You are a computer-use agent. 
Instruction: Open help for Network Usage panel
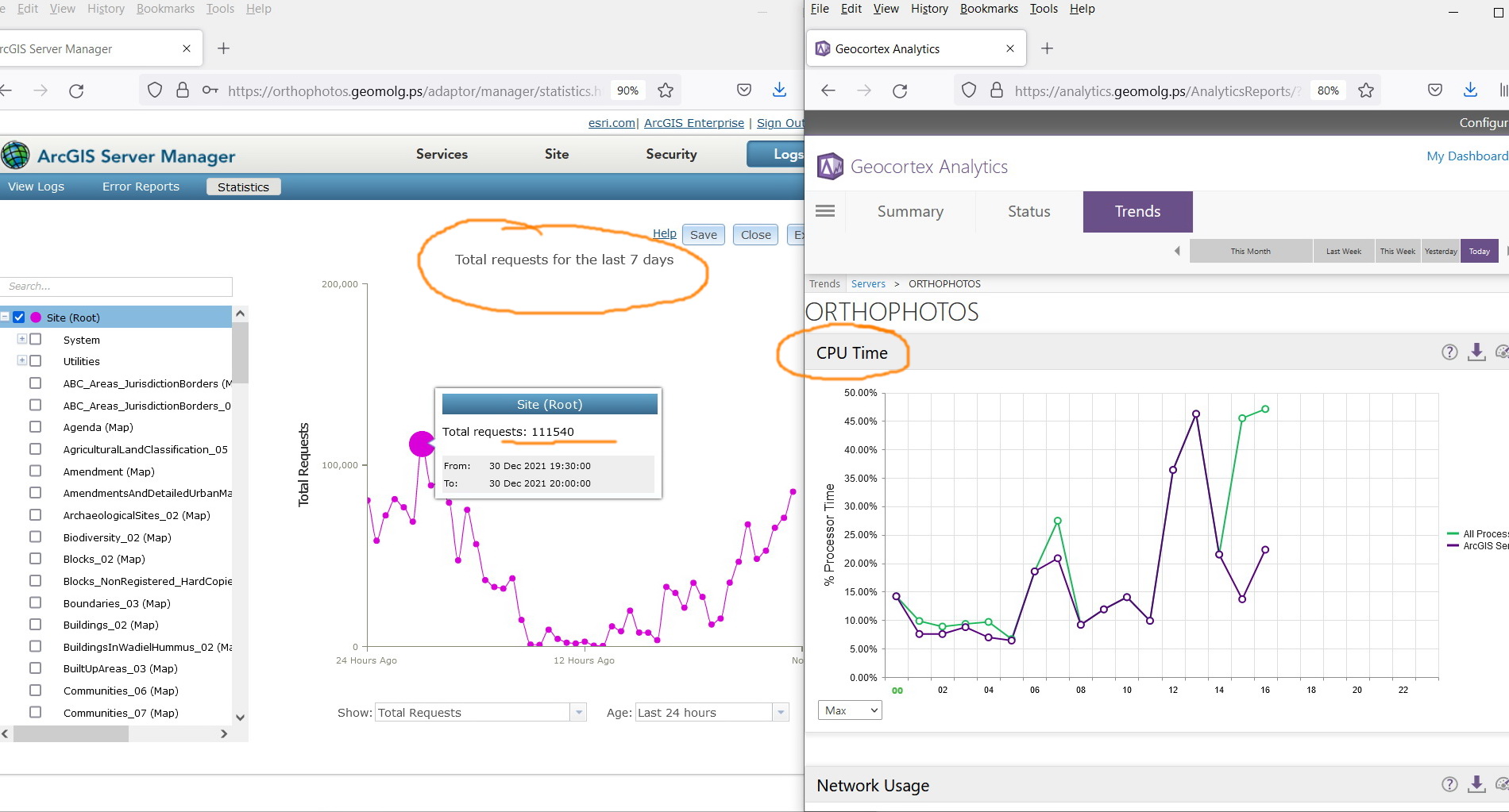(x=1449, y=784)
